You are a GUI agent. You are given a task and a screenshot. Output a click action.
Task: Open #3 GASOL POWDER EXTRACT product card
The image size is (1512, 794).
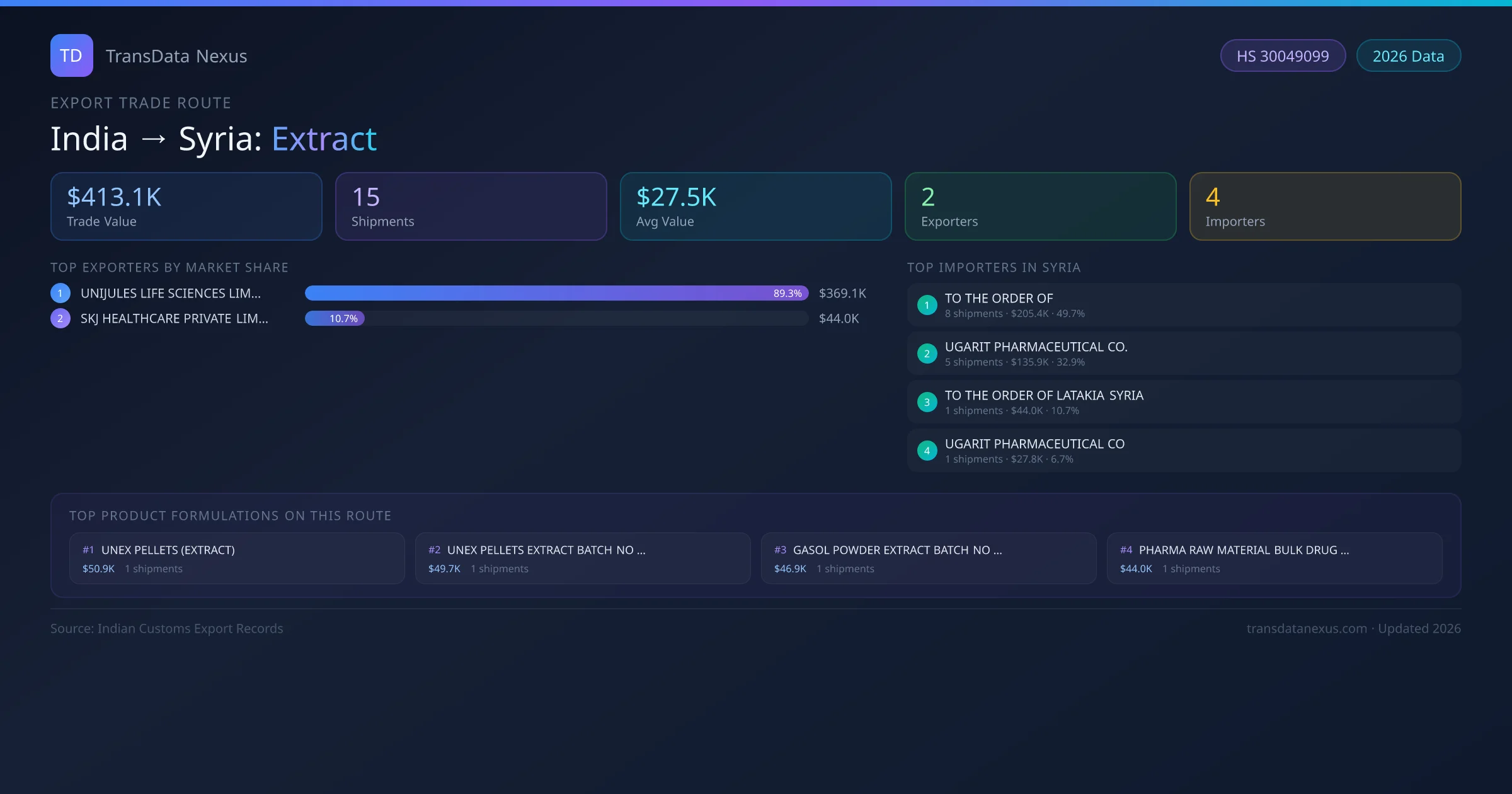click(928, 558)
